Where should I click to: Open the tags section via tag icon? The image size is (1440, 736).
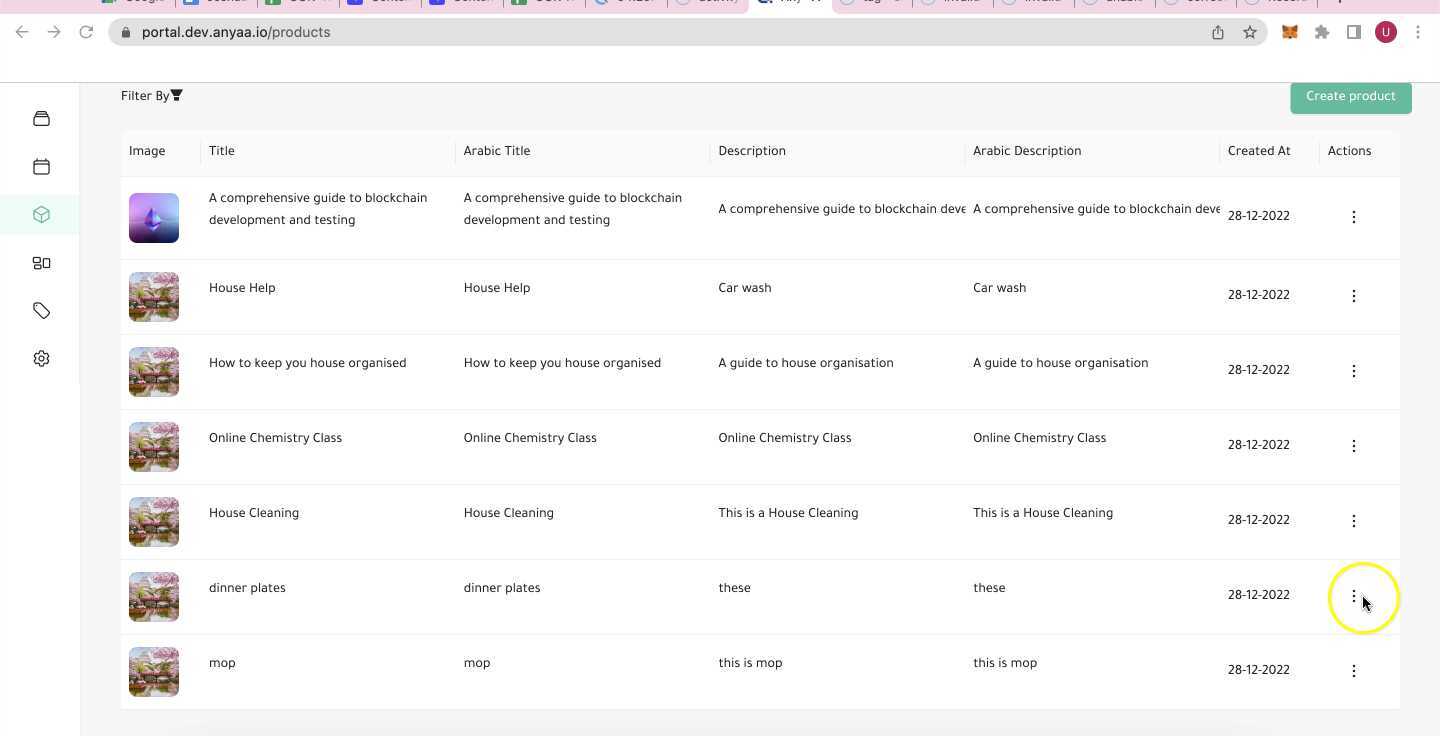coord(41,310)
